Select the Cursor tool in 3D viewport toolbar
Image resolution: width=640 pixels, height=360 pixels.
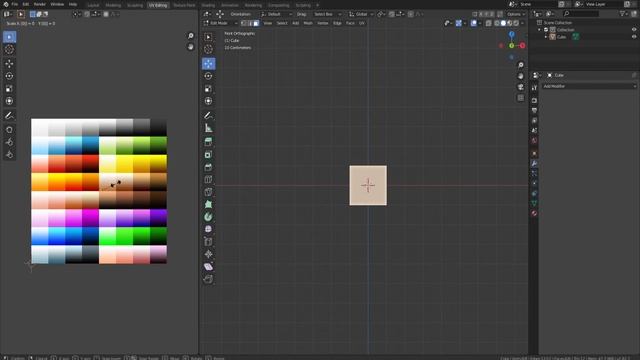point(208,49)
